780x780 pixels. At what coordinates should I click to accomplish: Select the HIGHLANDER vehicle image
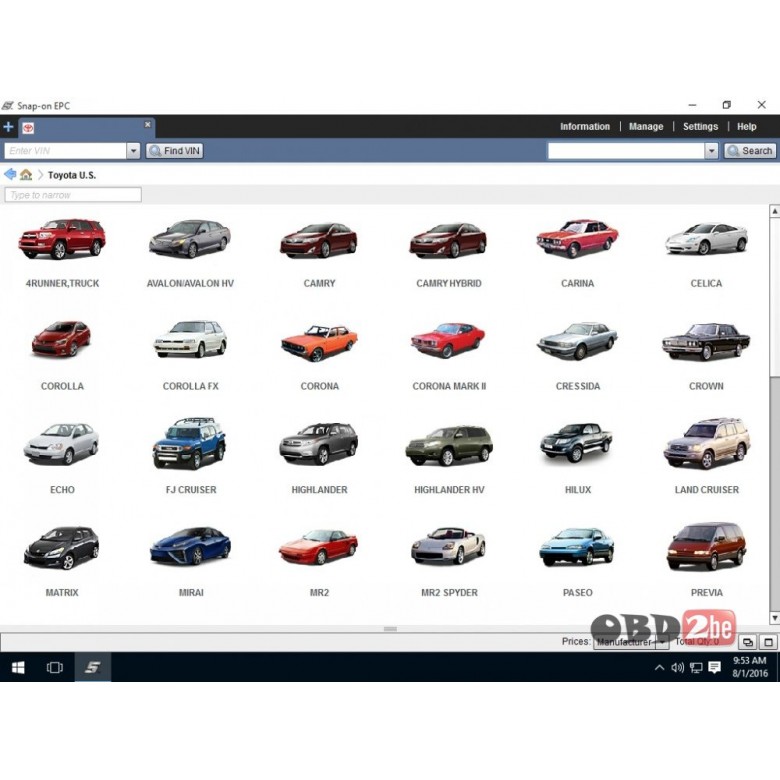click(x=319, y=444)
